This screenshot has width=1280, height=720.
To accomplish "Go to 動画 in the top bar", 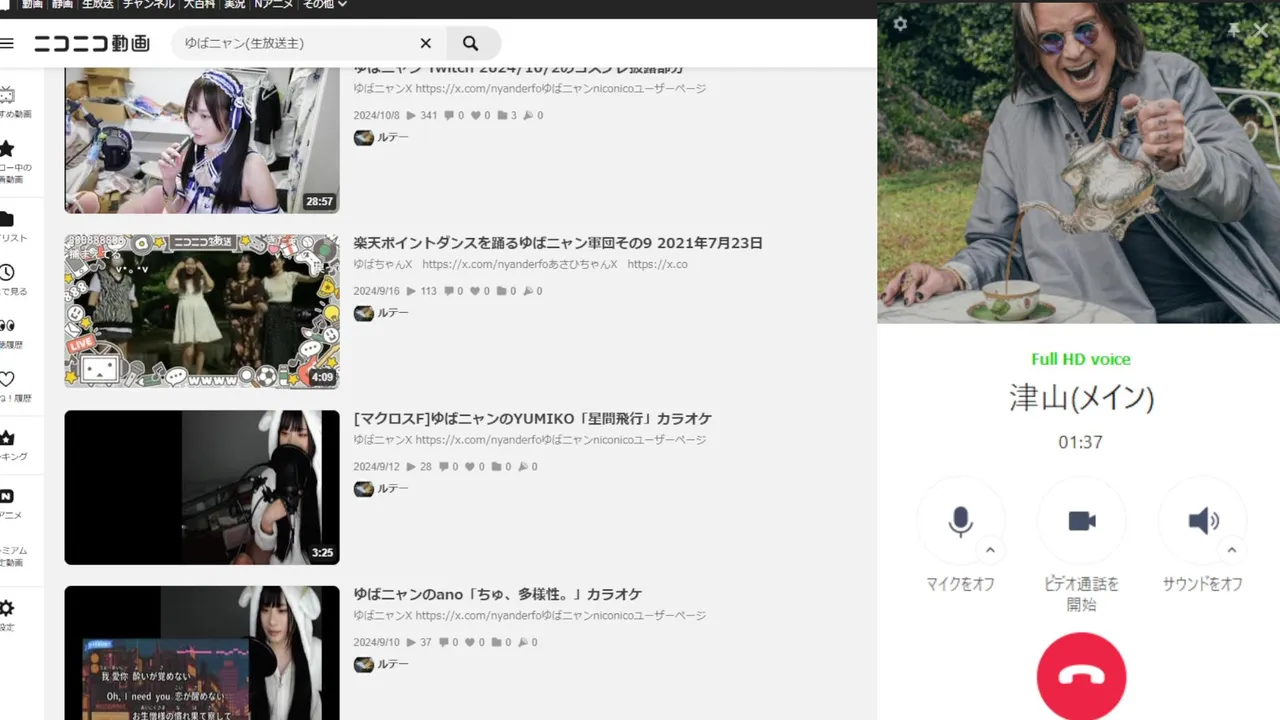I will [x=33, y=5].
